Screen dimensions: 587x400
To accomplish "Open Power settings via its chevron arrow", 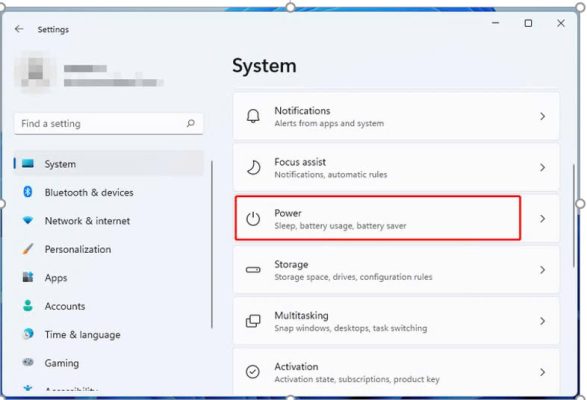I will point(542,218).
